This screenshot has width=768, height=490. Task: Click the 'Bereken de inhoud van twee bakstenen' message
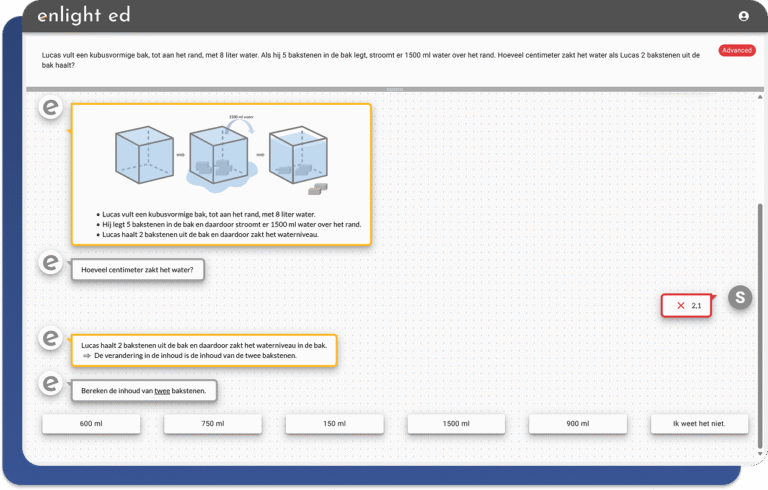point(143,391)
